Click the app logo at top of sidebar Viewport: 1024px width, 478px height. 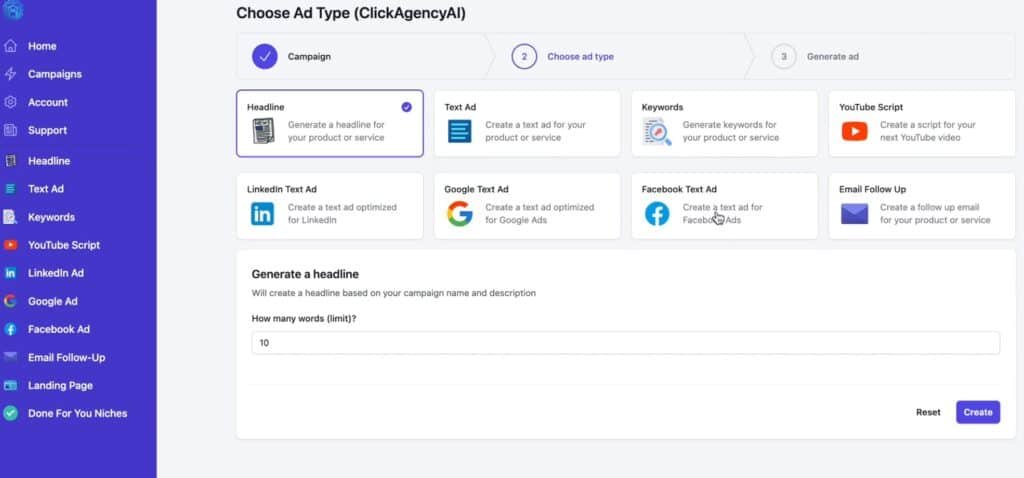pos(13,9)
